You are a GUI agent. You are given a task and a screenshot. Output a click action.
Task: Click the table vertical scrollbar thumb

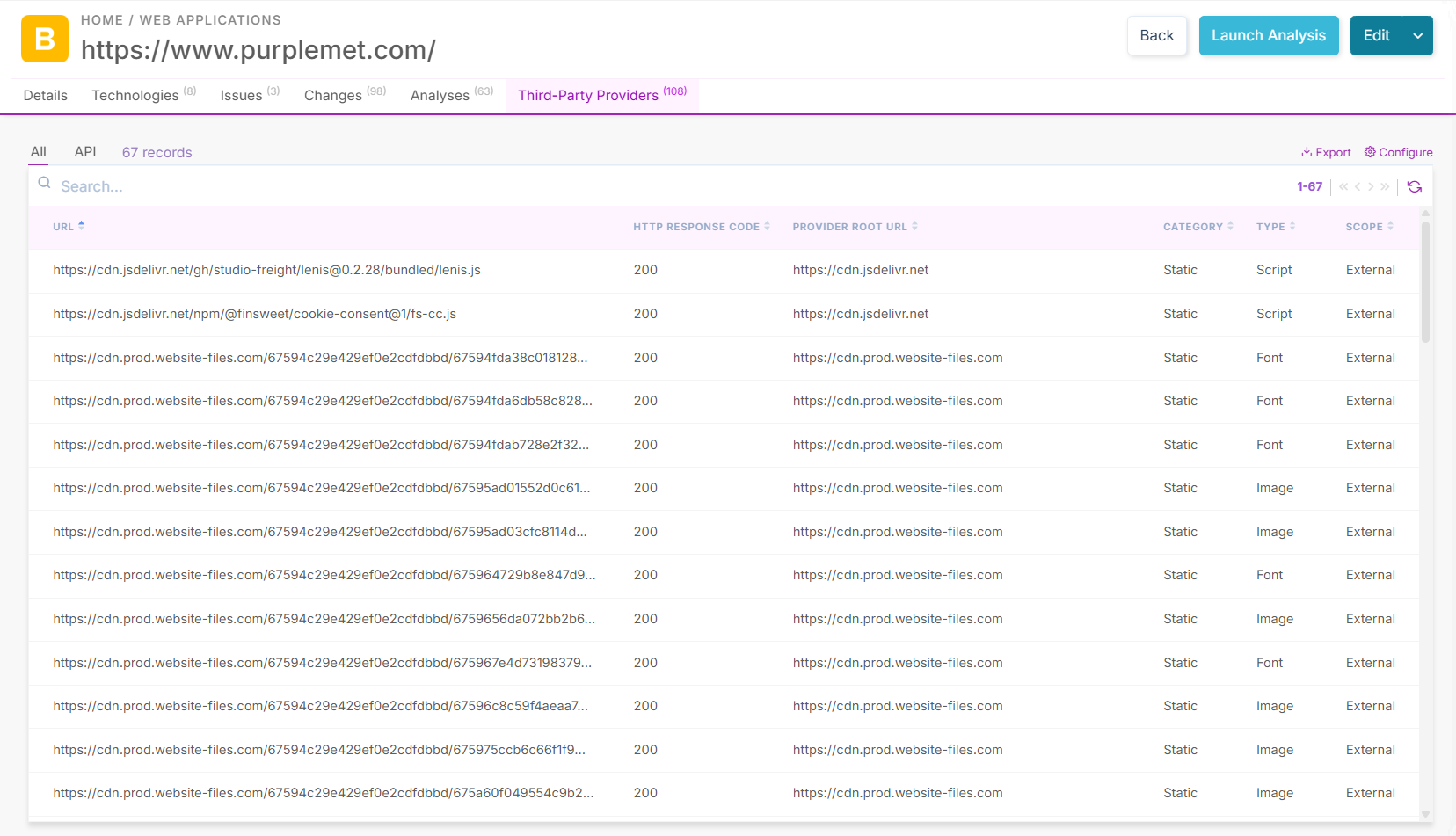(x=1425, y=281)
